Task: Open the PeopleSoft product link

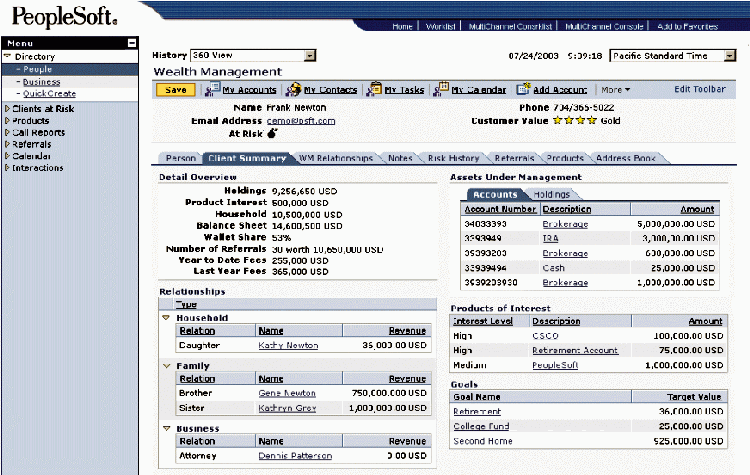Action: pos(555,365)
